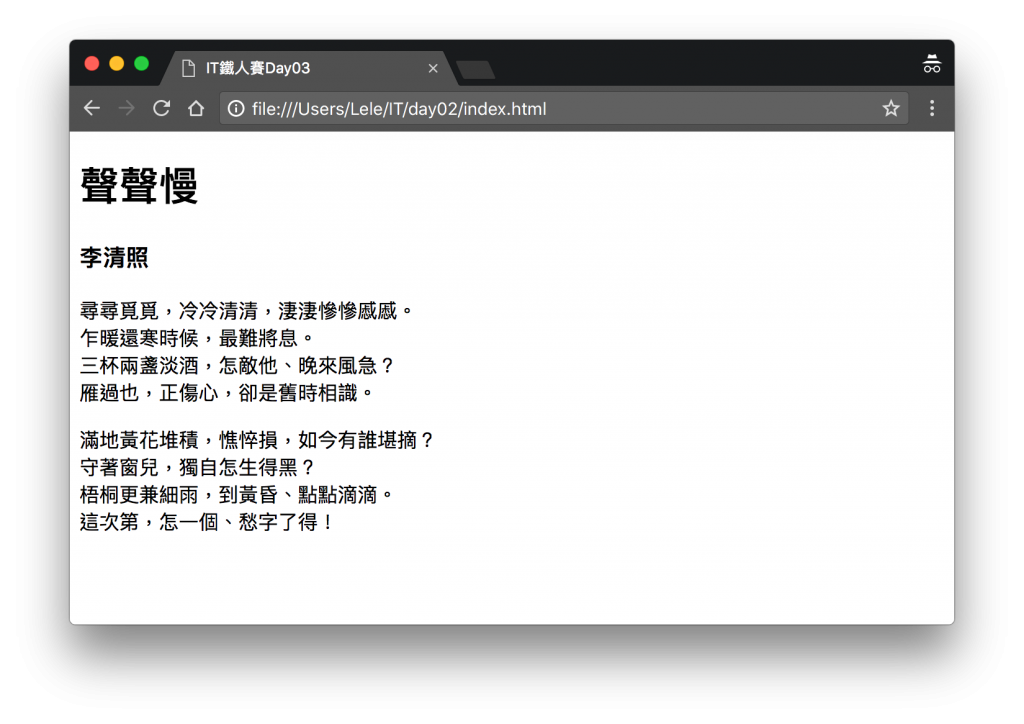Image resolution: width=1024 pixels, height=724 pixels.
Task: Open a new tab with the blank tab button
Action: (475, 70)
